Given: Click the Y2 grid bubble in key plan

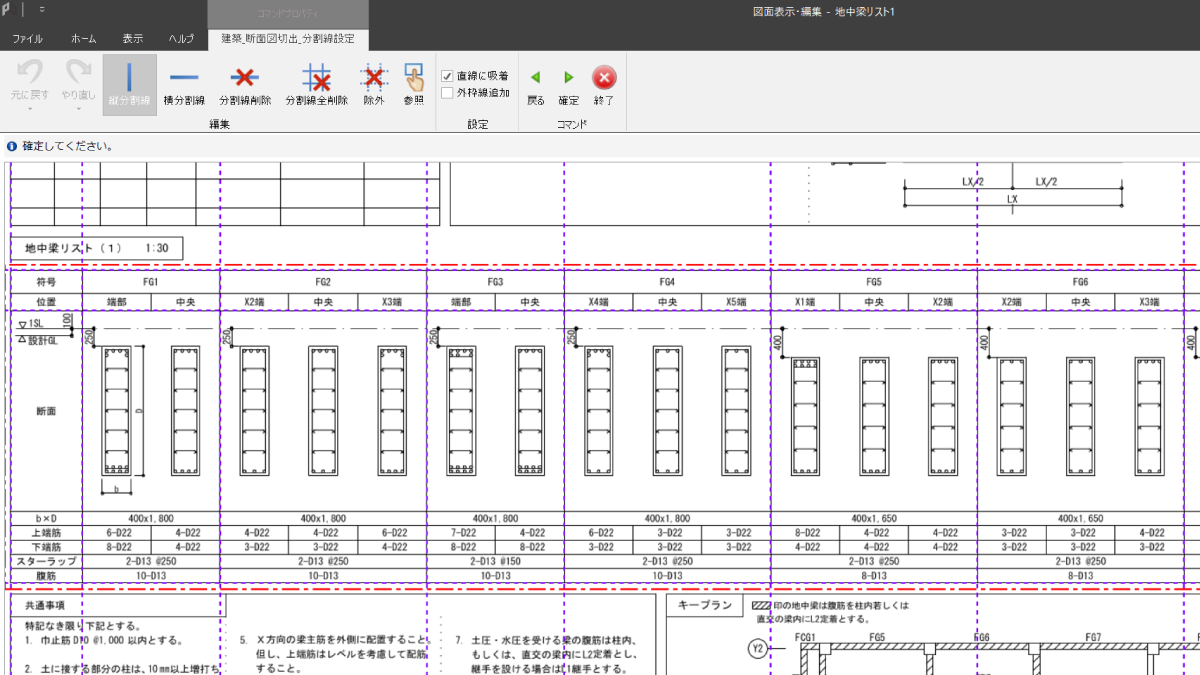Looking at the screenshot, I should point(757,650).
